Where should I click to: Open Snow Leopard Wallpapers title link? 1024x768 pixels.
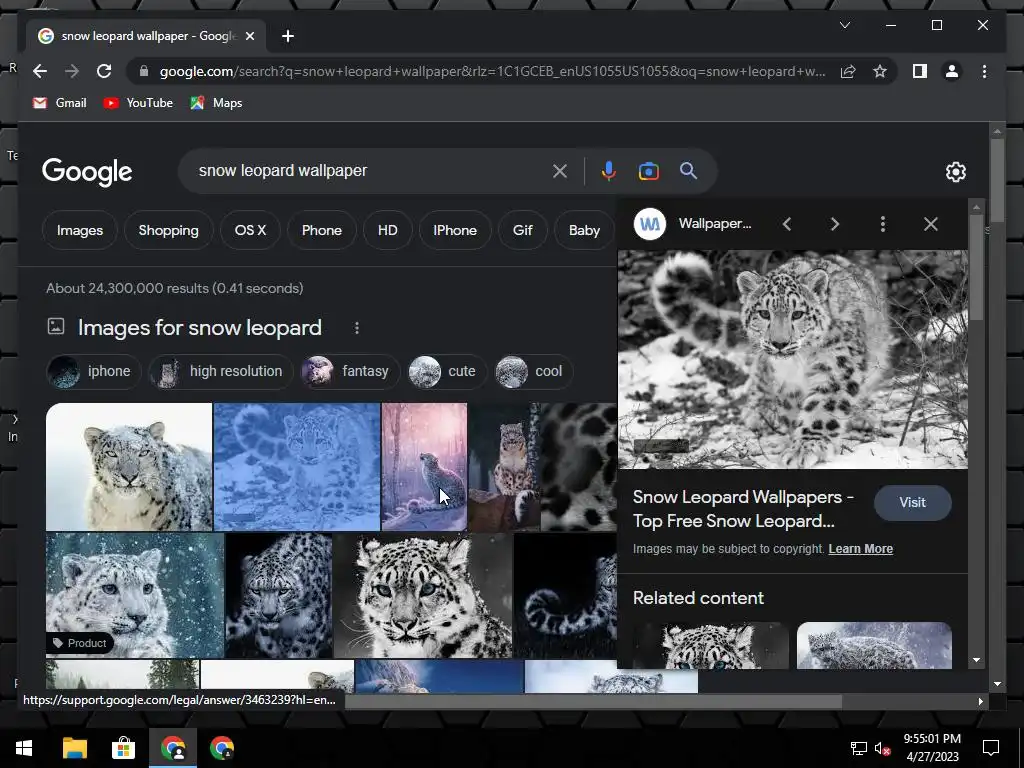743,509
